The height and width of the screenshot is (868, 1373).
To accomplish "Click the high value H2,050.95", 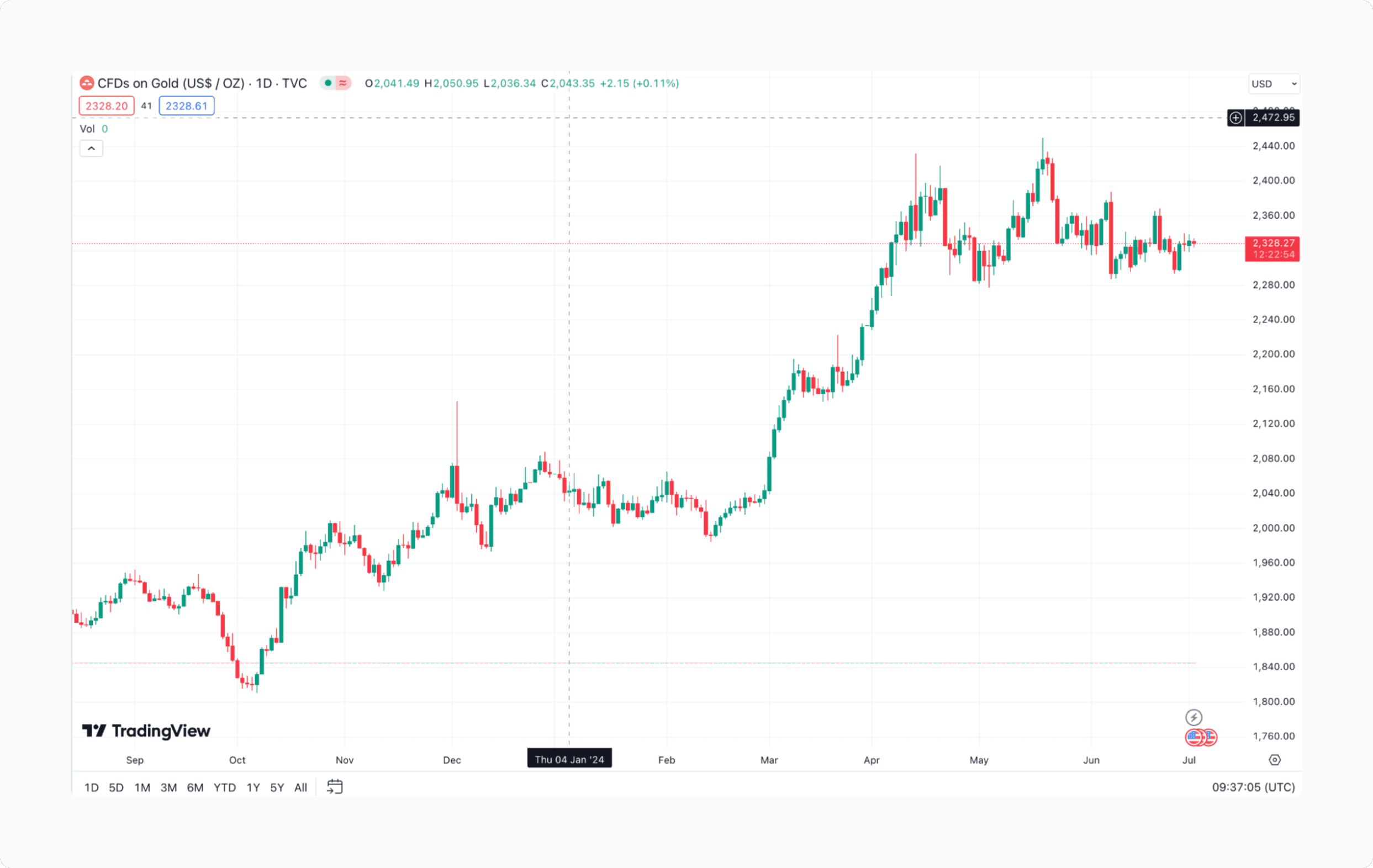I will 452,83.
